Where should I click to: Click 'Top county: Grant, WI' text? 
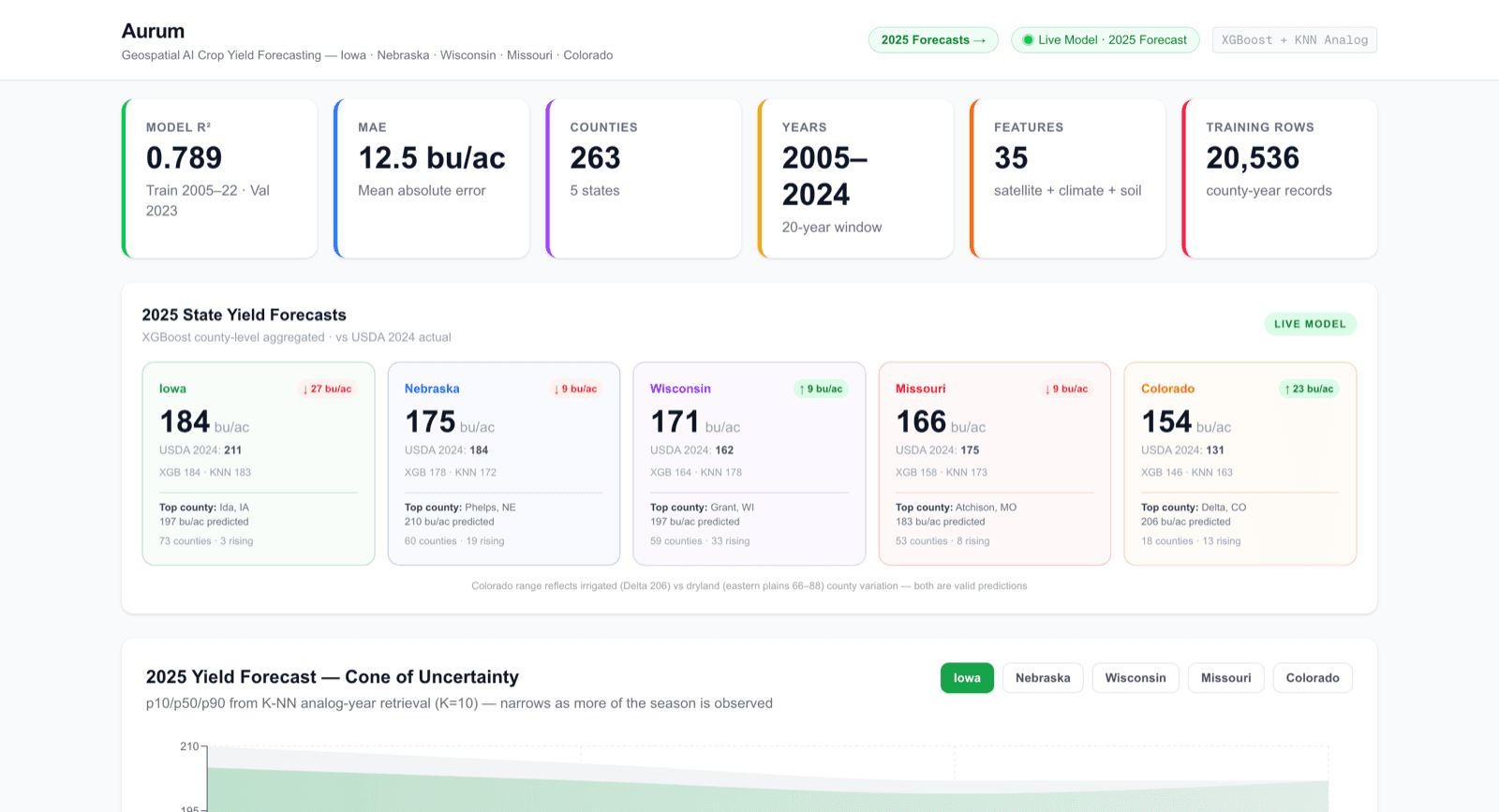pyautogui.click(x=702, y=508)
